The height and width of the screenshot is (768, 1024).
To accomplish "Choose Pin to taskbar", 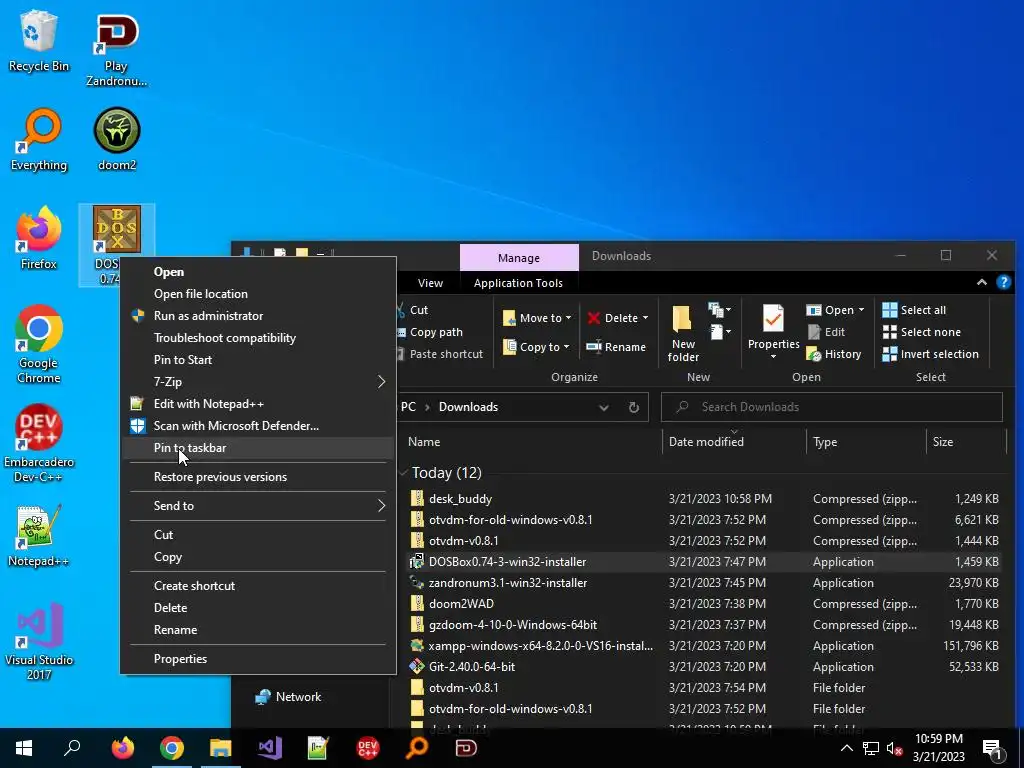I will point(257,447).
